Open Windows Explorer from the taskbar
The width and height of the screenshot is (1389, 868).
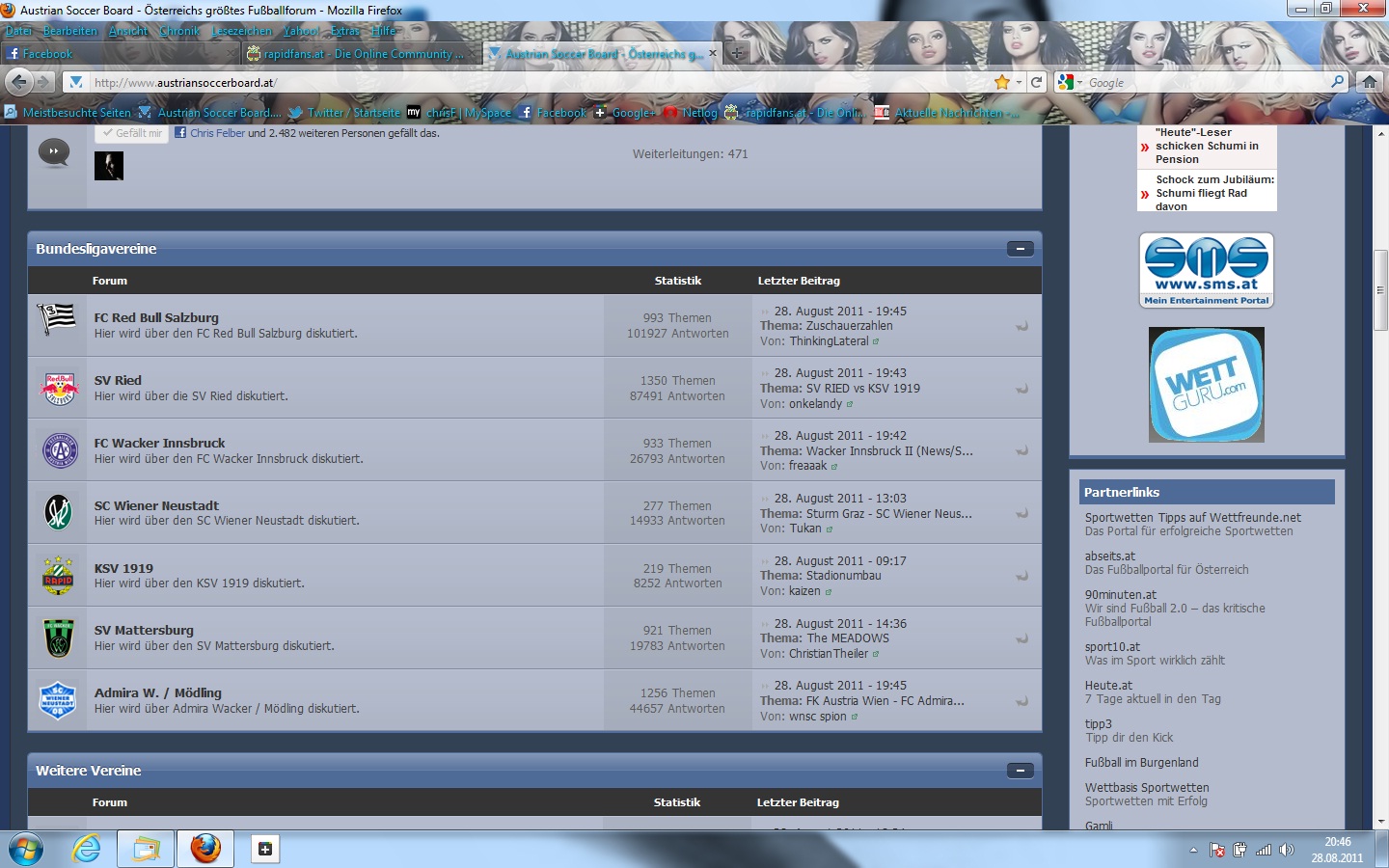pos(146,849)
